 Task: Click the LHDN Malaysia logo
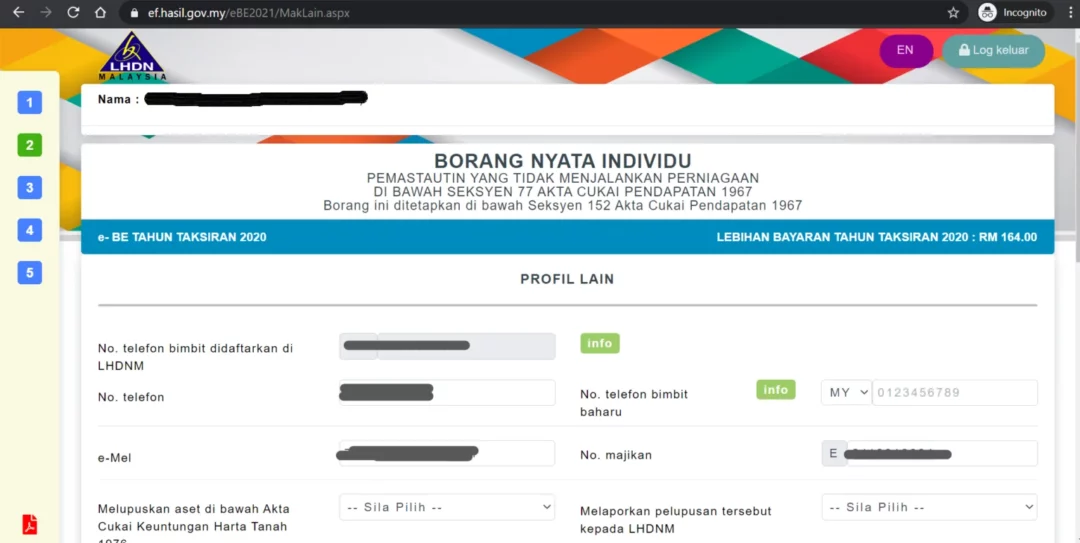(132, 57)
